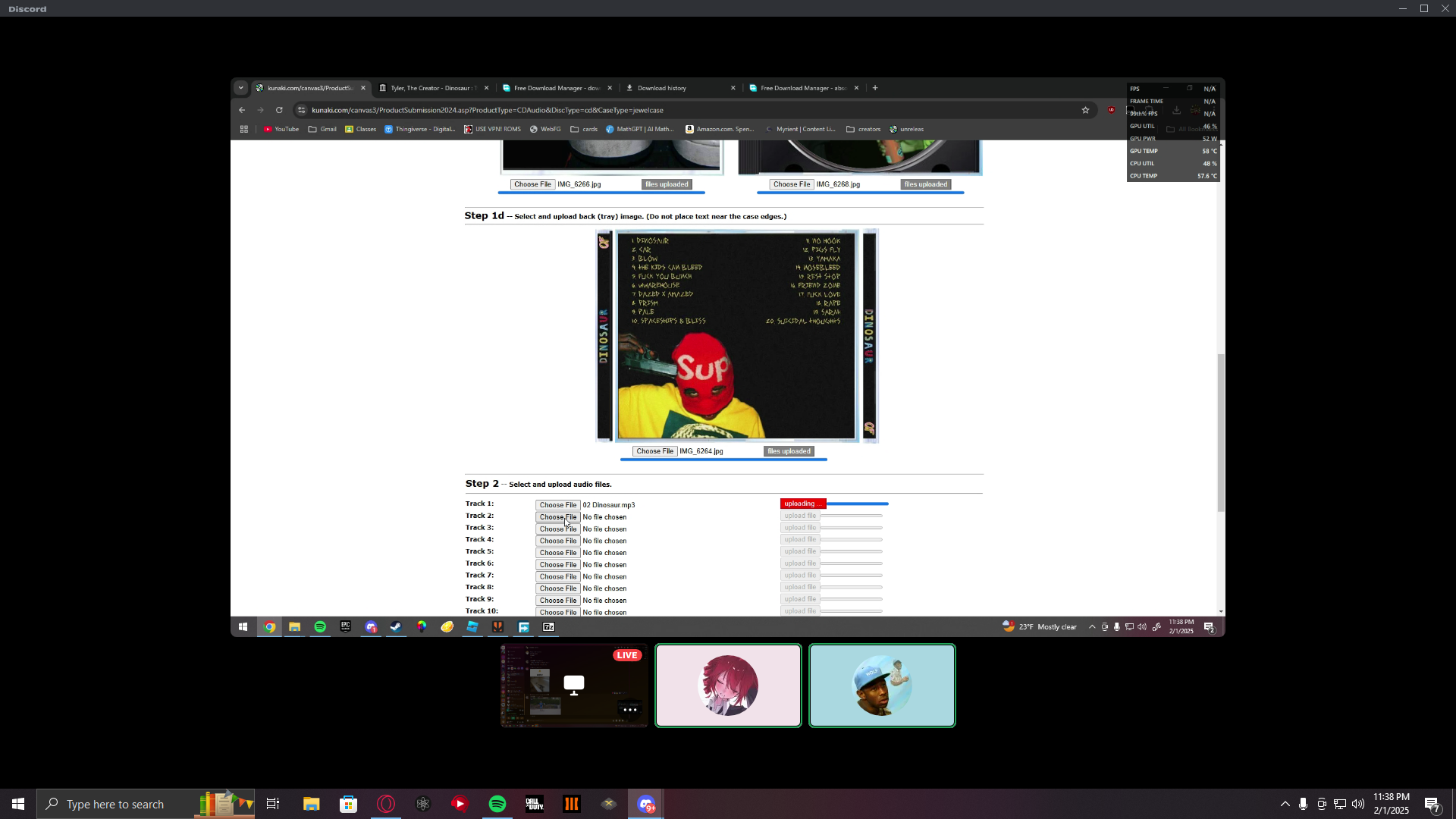Click Choose File for Track 2
The image size is (1456, 819).
click(x=557, y=517)
